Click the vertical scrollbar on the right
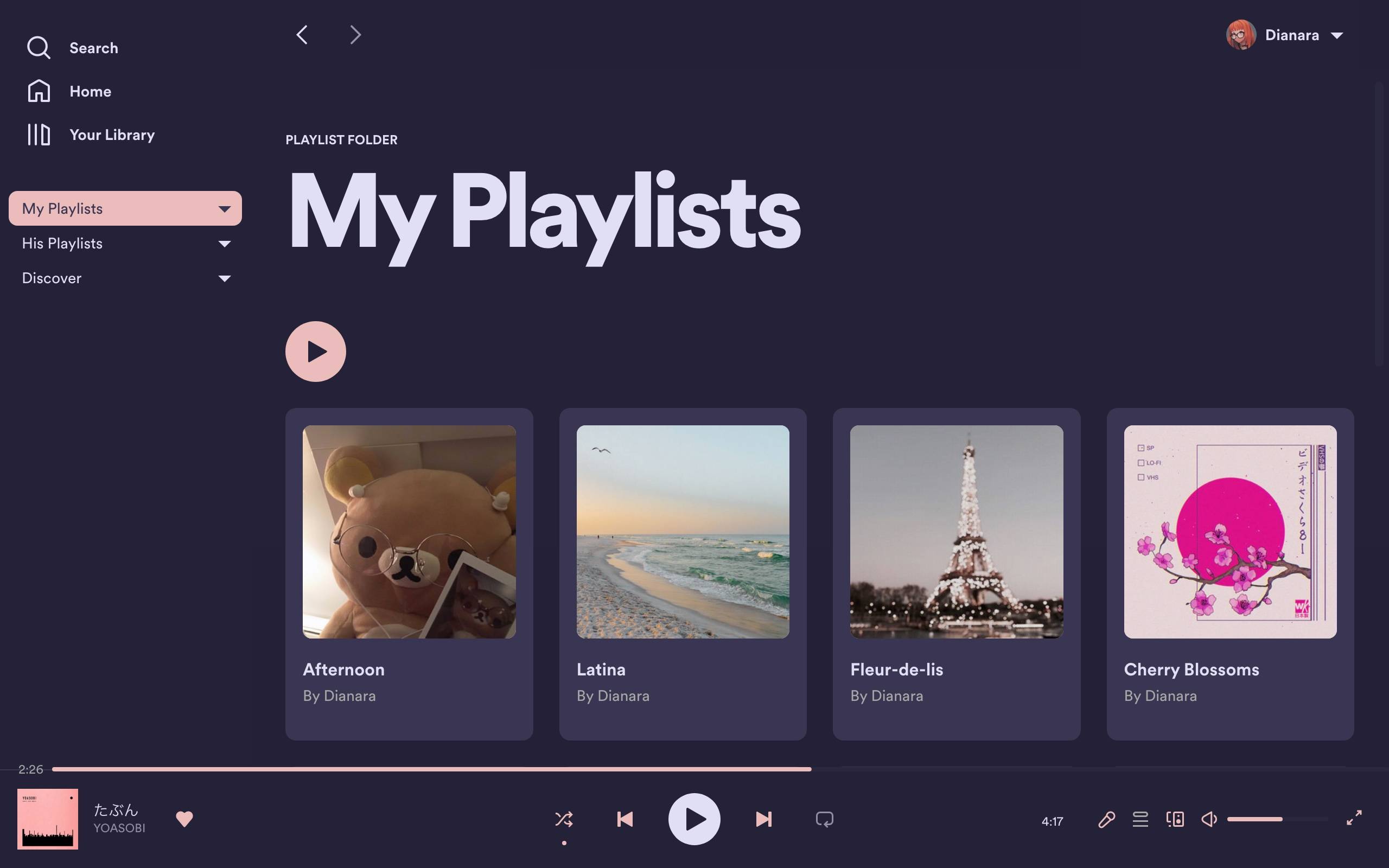The image size is (1389, 868). [1379, 224]
